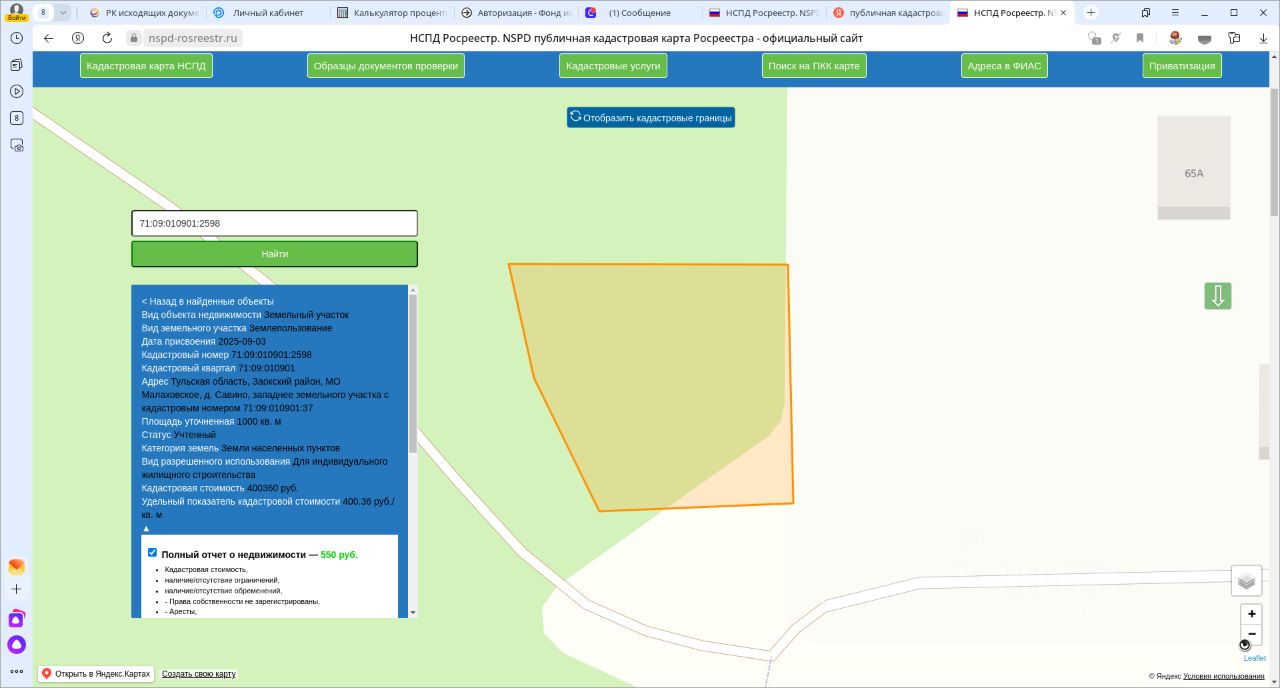
Task: Click Поиск на ПКК карте button
Action: [814, 66]
